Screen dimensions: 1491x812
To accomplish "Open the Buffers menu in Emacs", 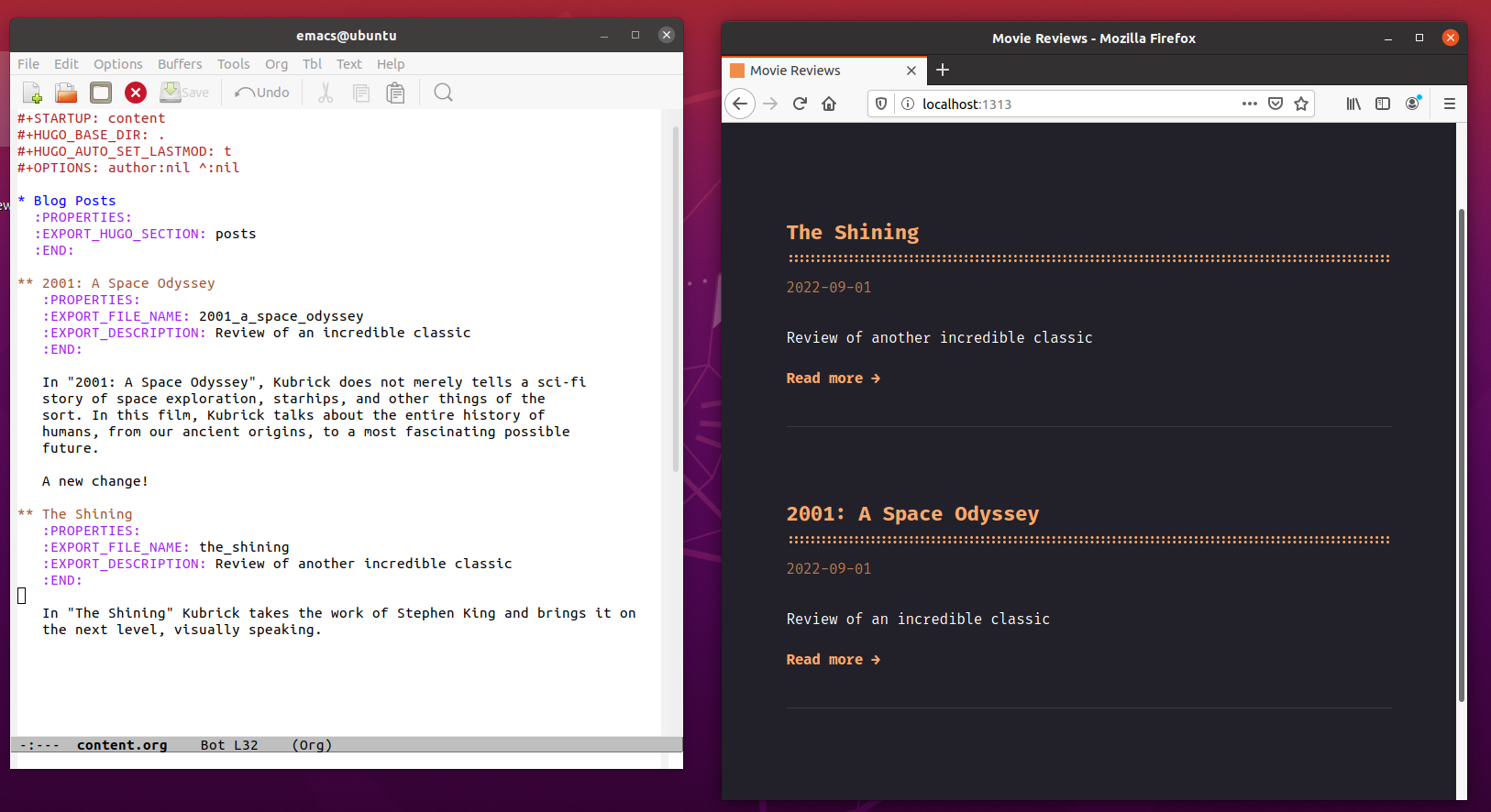I will pos(180,64).
